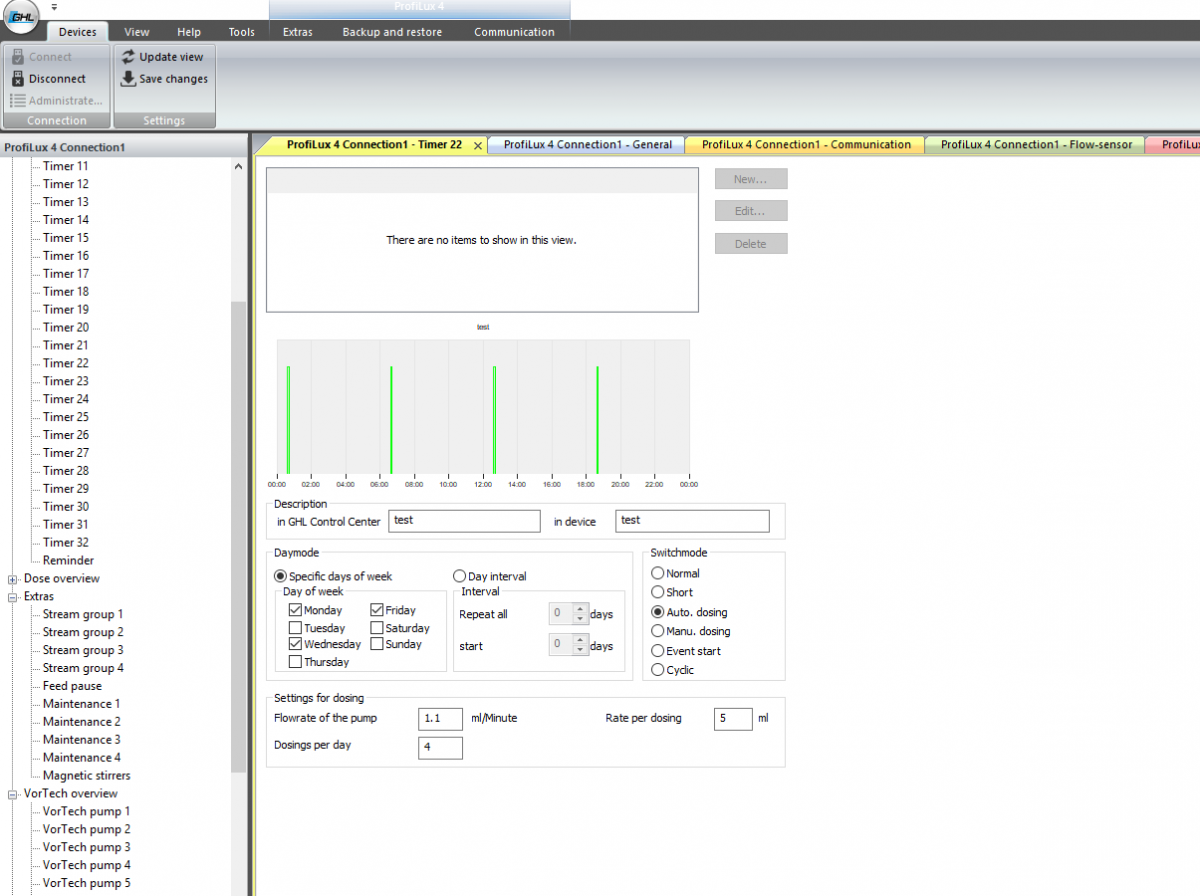Image resolution: width=1200 pixels, height=896 pixels.
Task: Switch to Connection1 - Flow-sensor document tab
Action: click(x=1037, y=145)
